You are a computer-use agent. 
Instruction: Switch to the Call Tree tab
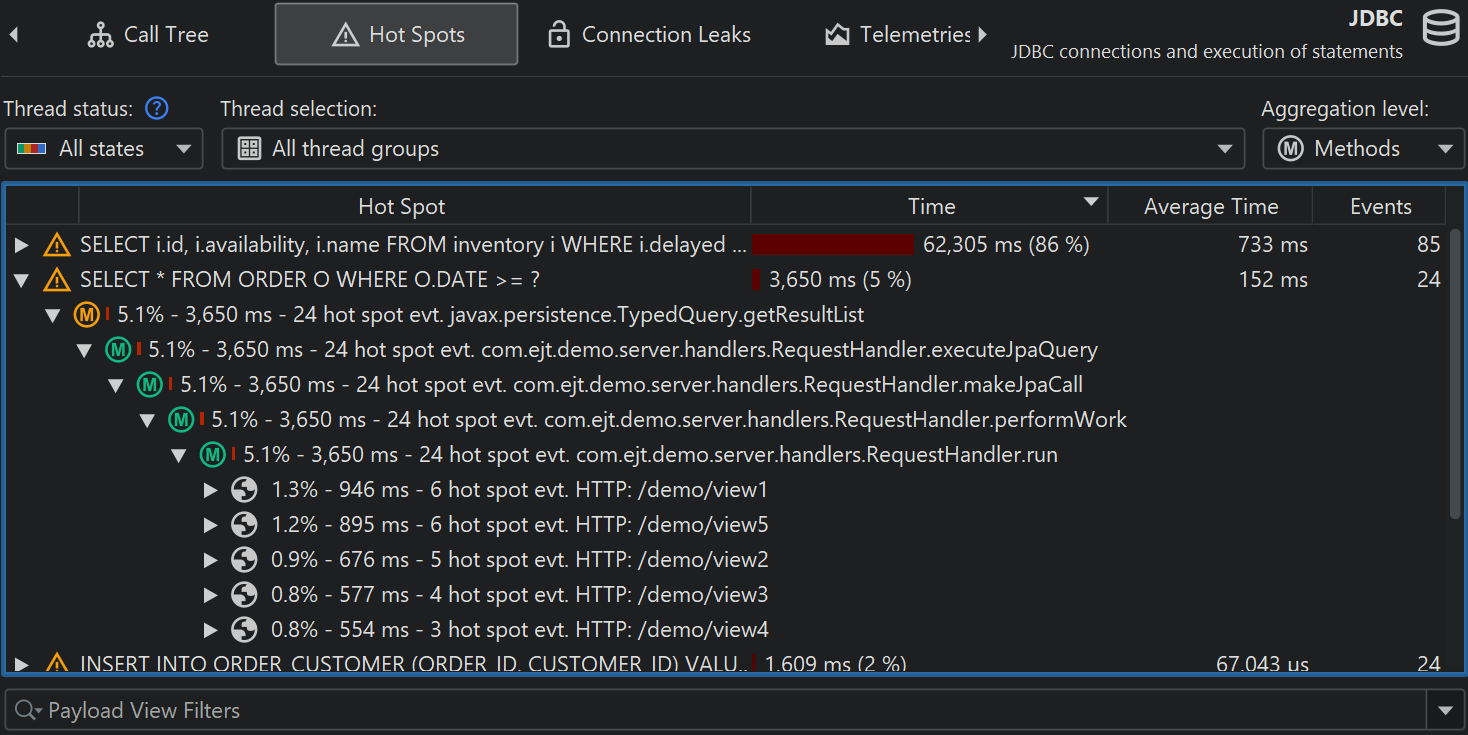pyautogui.click(x=148, y=35)
